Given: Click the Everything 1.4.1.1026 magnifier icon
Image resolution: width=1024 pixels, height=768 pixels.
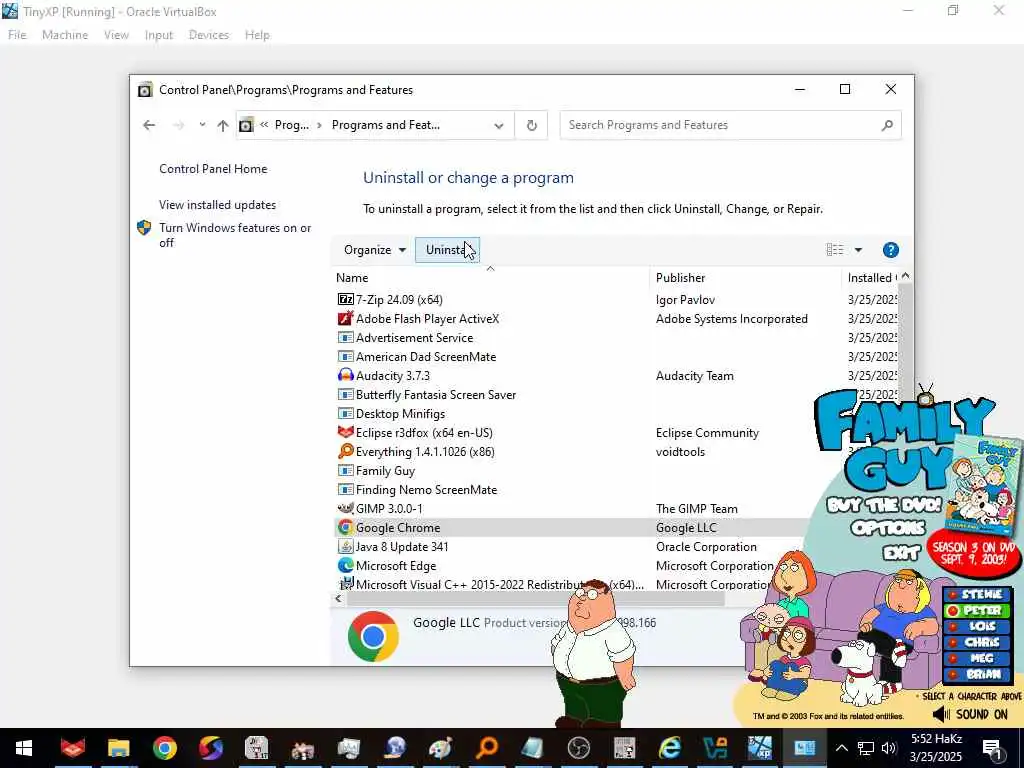Looking at the screenshot, I should 345,451.
